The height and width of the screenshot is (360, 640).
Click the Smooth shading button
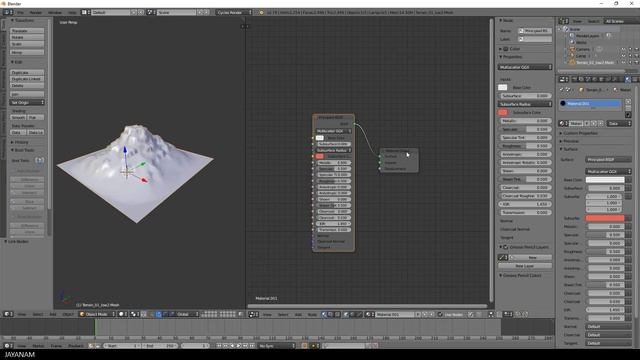click(18, 118)
